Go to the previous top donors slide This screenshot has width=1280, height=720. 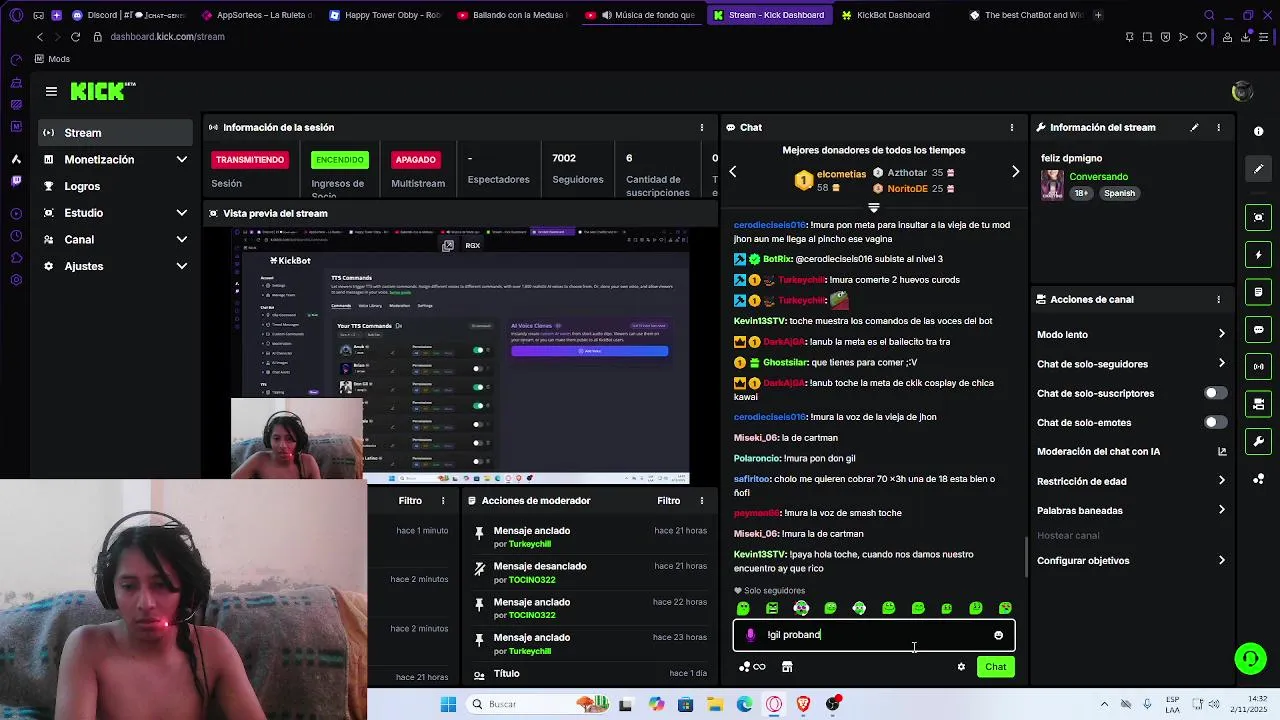point(733,171)
